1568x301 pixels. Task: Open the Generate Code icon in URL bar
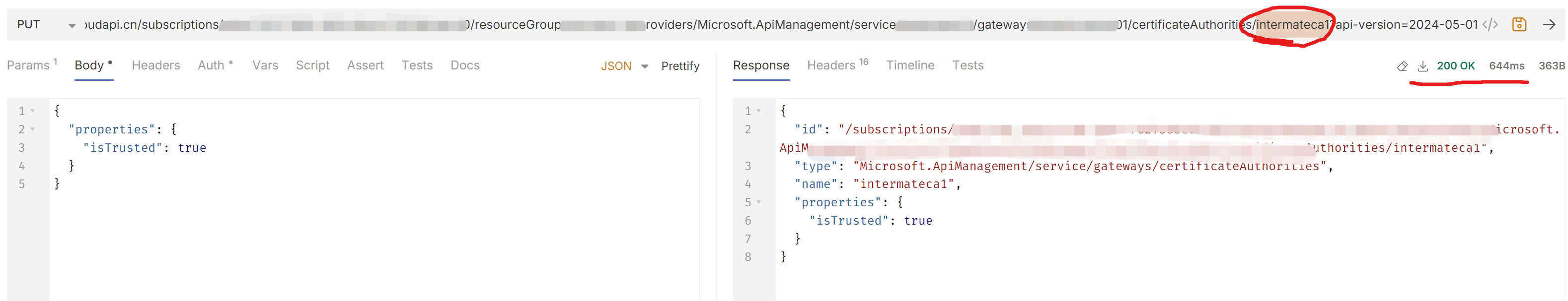pyautogui.click(x=1490, y=24)
